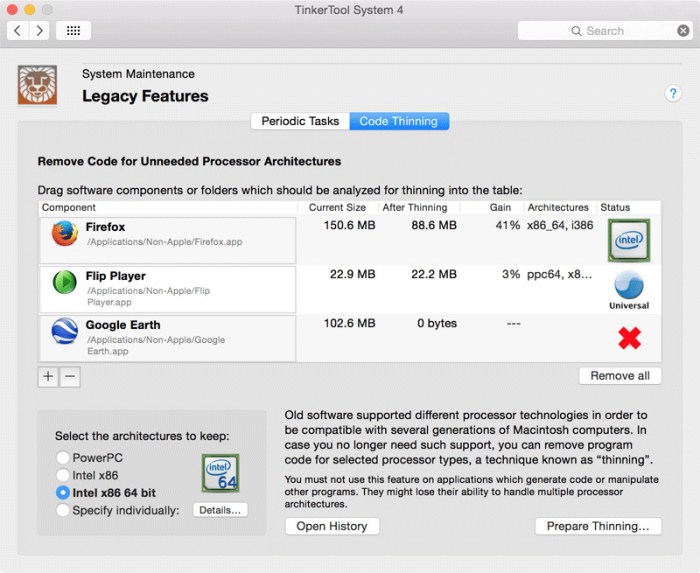Select the Intel x86 radio button
Image resolution: width=700 pixels, height=573 pixels.
[x=63, y=475]
